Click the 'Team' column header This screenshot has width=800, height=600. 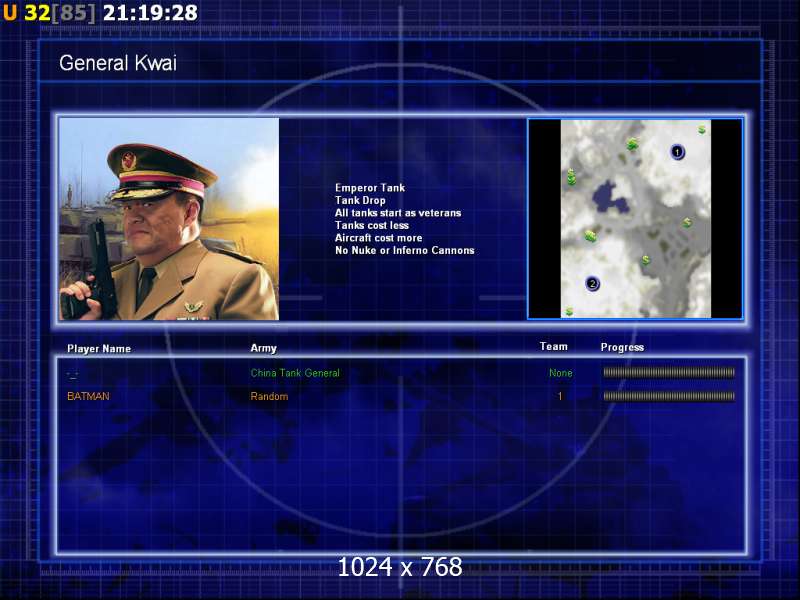(x=554, y=347)
